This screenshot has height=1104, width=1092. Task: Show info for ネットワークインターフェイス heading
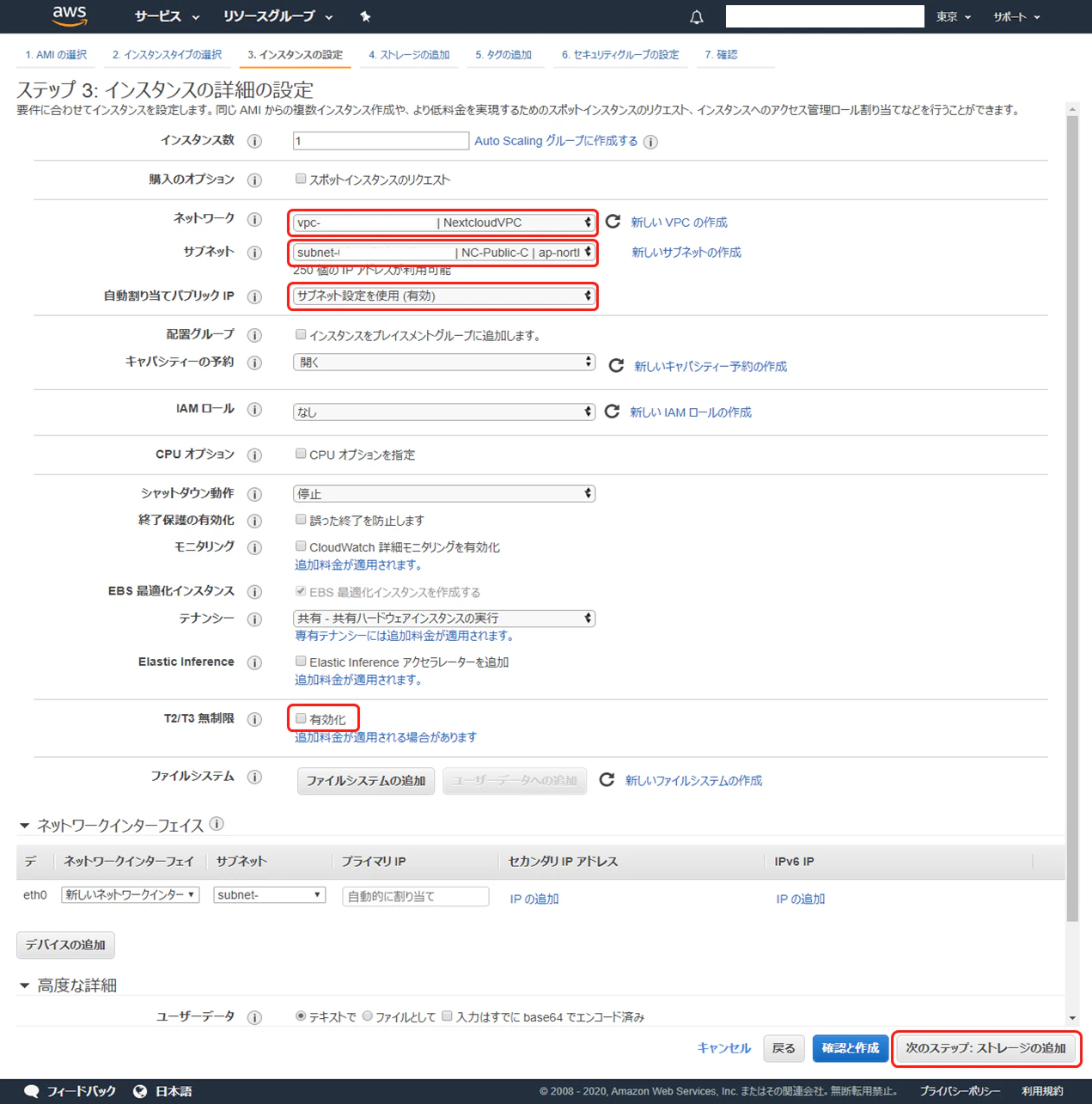pyautogui.click(x=217, y=824)
